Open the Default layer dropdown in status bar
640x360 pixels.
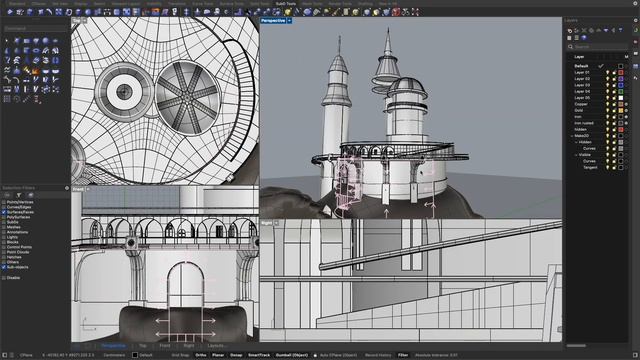[x=142, y=355]
